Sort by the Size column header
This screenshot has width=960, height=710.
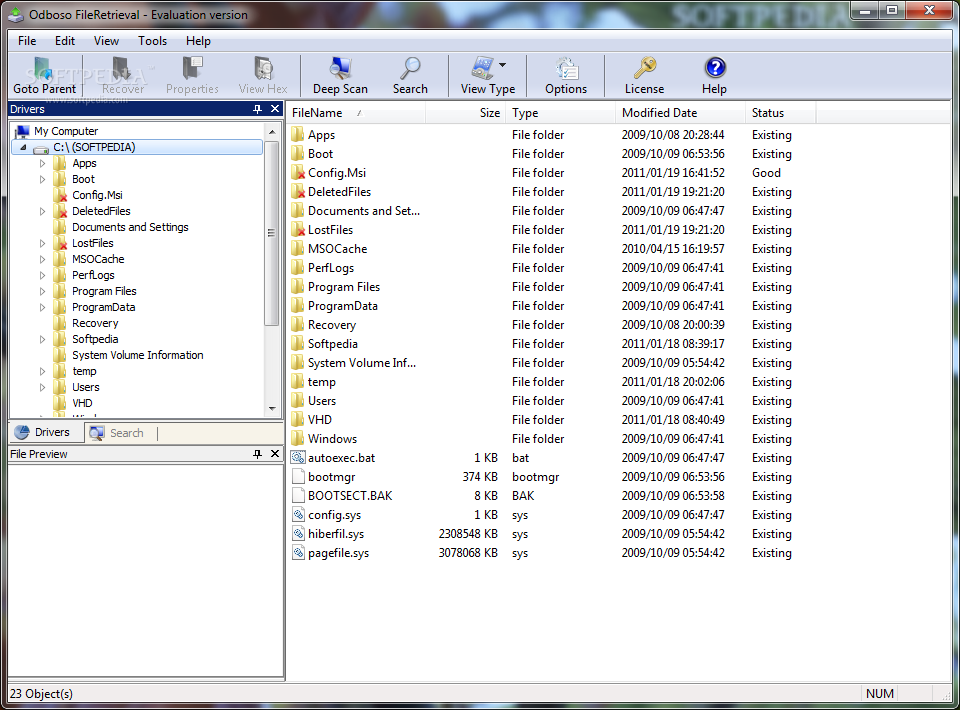[x=466, y=113]
